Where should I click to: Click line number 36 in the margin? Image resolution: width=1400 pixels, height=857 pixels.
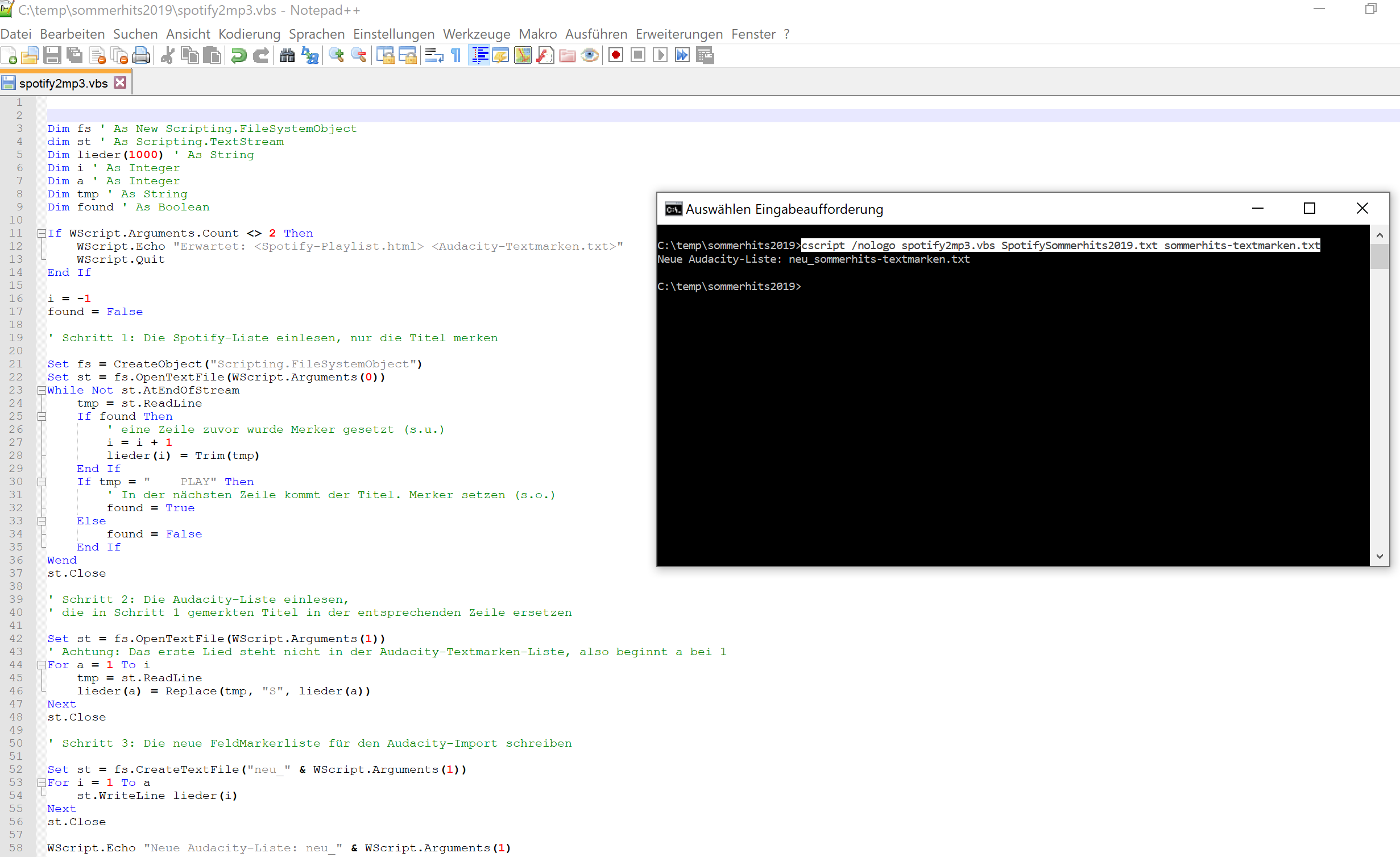tap(16, 560)
